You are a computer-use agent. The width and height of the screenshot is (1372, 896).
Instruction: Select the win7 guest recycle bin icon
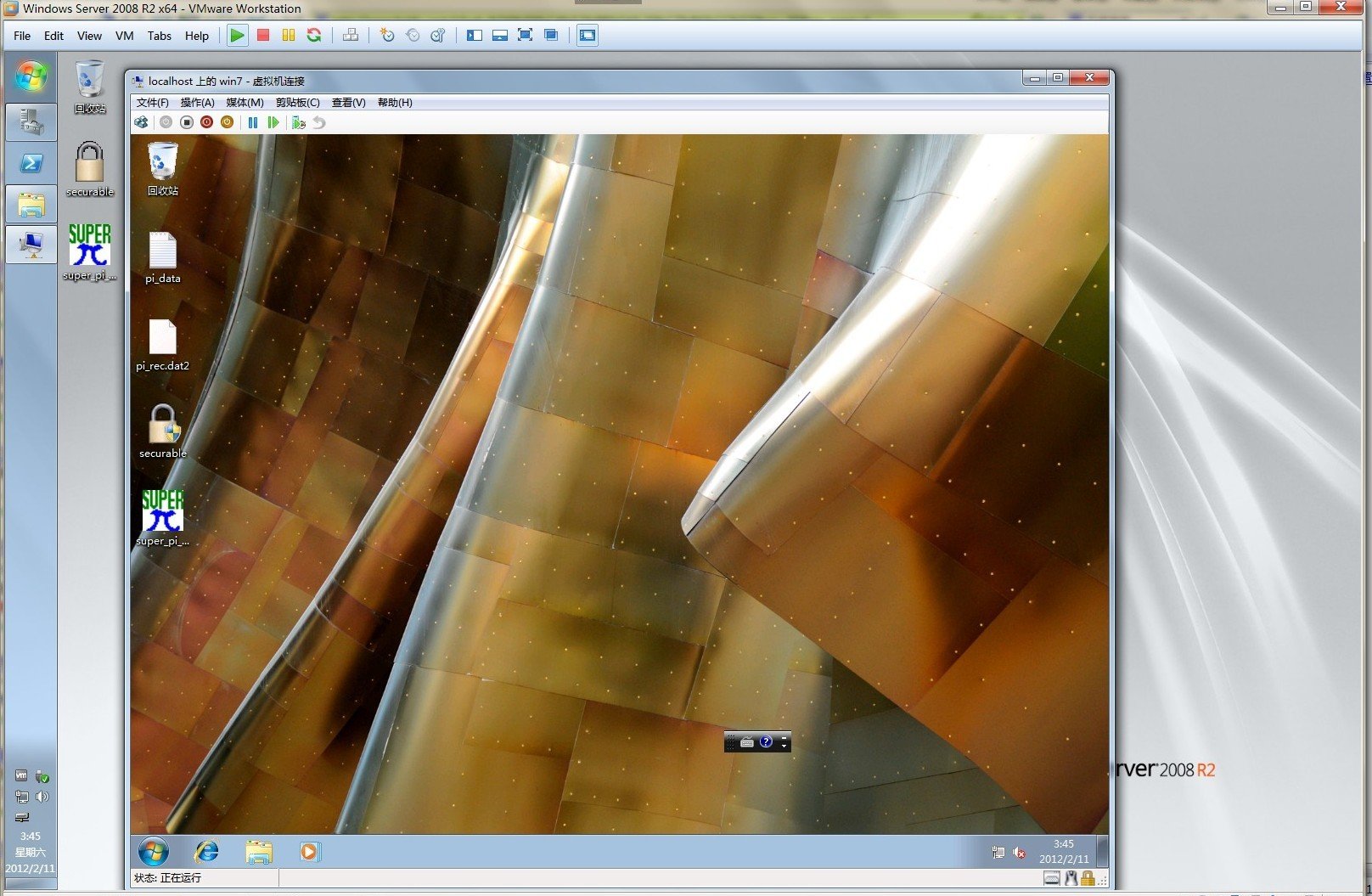click(x=162, y=169)
